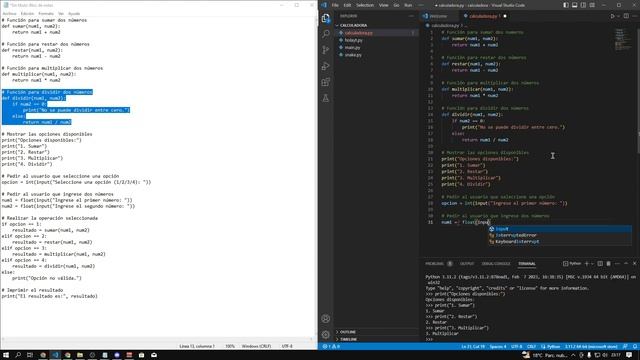The height and width of the screenshot is (360, 640).
Task: Select input in the autocomplete suggestion list
Action: (560, 229)
